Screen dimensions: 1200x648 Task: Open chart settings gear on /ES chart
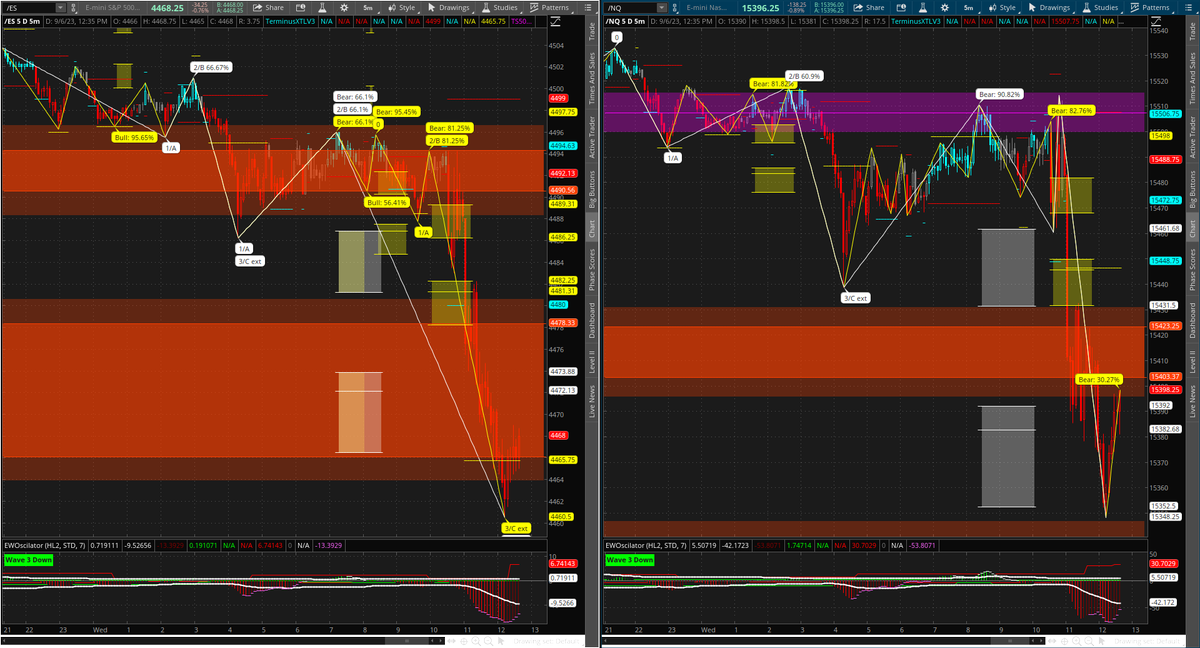pyautogui.click(x=344, y=8)
